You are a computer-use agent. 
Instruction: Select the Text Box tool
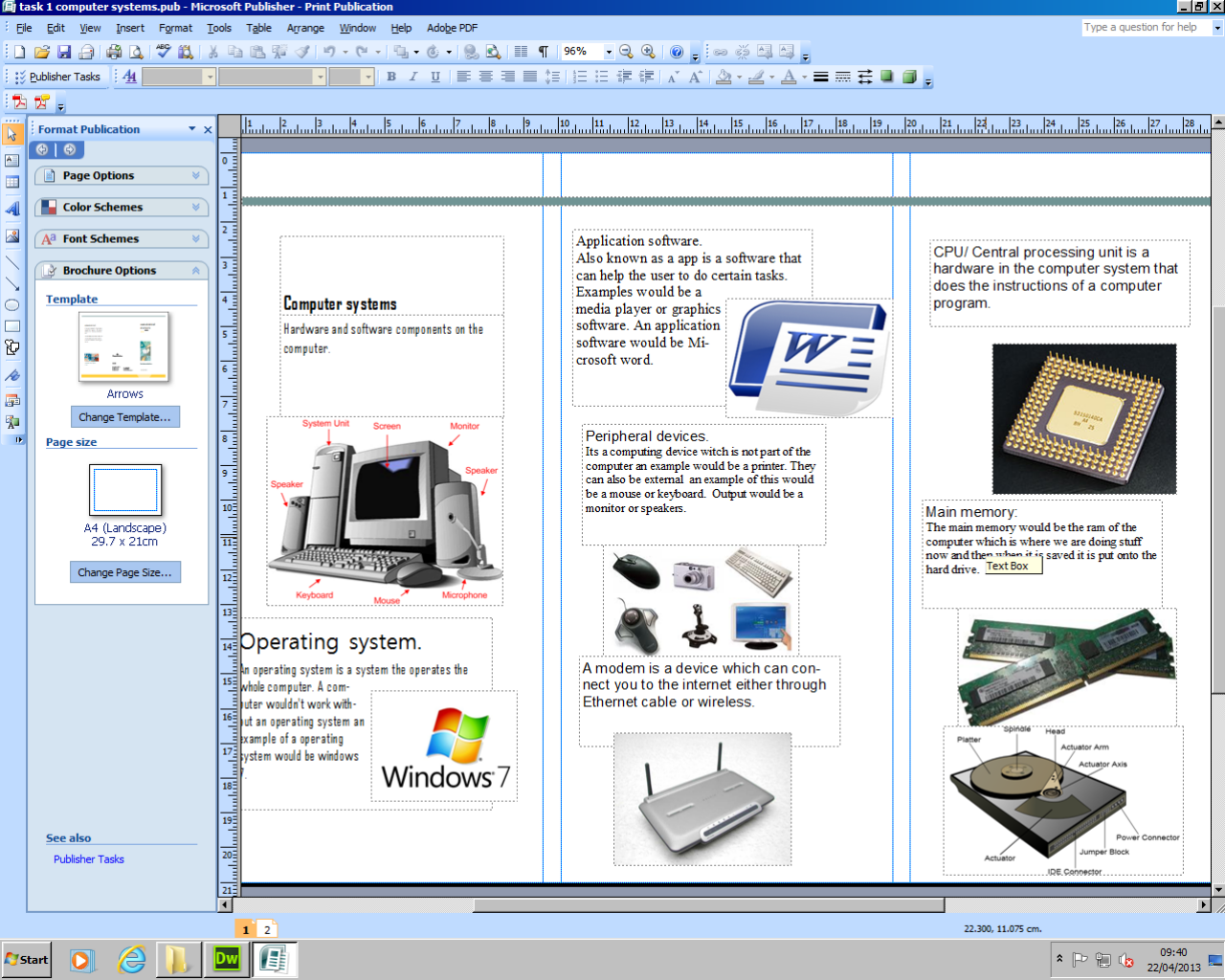click(x=12, y=160)
